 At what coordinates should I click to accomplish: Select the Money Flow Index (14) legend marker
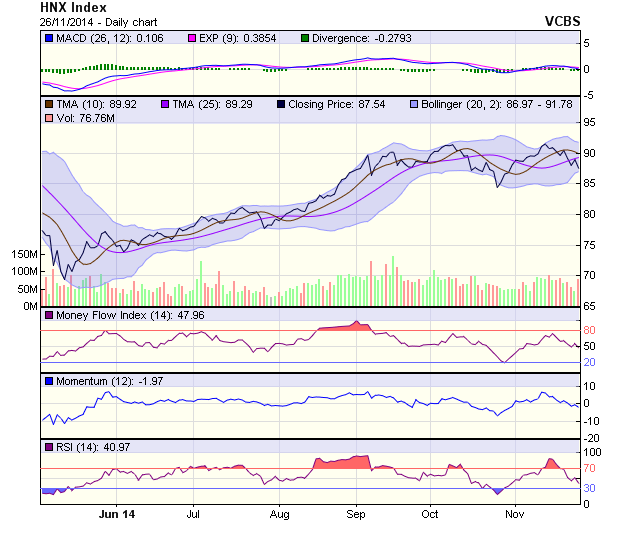(x=48, y=316)
